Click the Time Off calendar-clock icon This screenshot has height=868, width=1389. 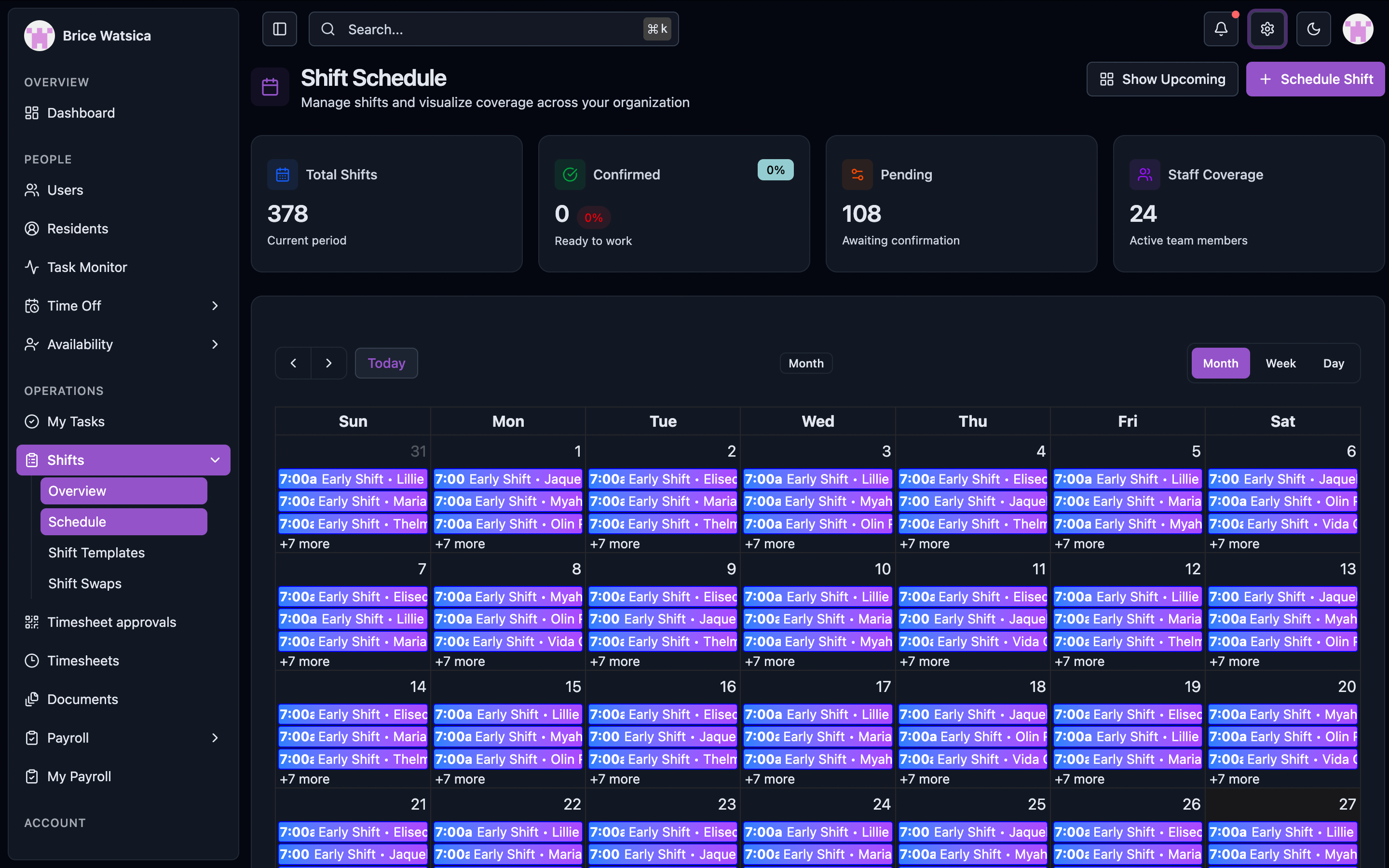[31, 306]
